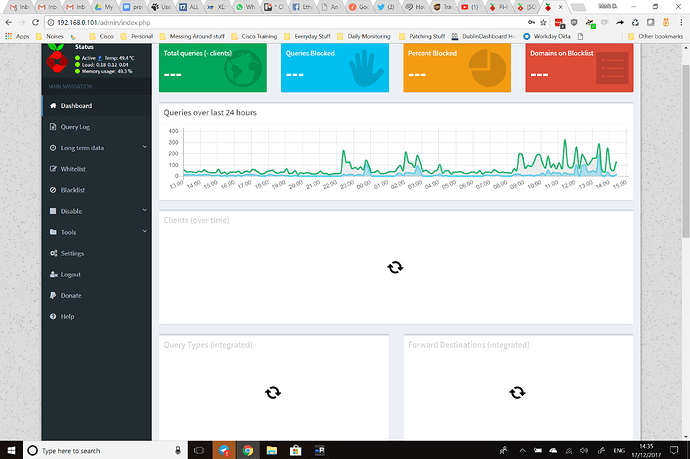The image size is (690, 459).
Task: Open the Personal bookmarks folder
Action: (x=137, y=37)
